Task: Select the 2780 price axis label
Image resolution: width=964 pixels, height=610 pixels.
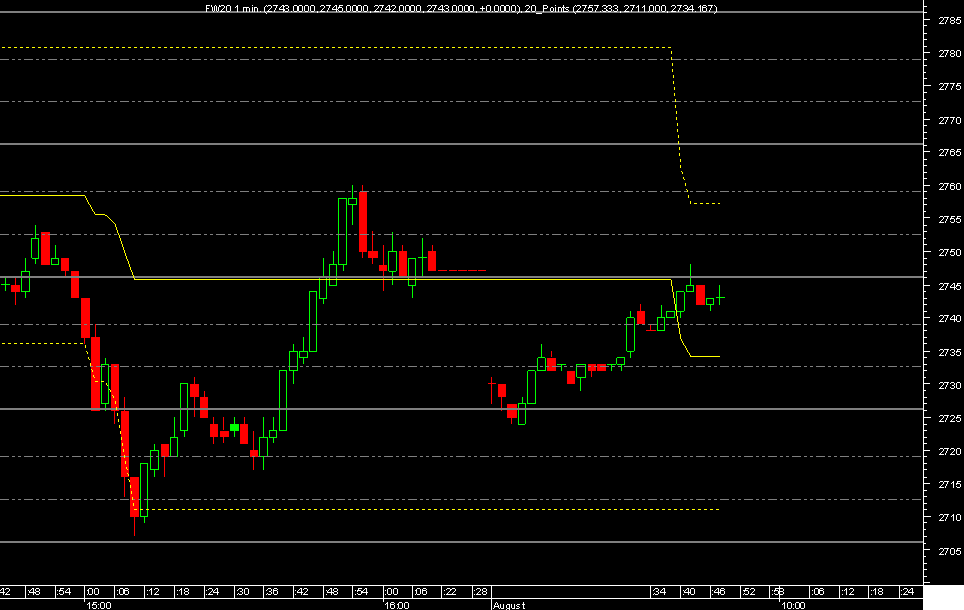Action: (x=949, y=53)
